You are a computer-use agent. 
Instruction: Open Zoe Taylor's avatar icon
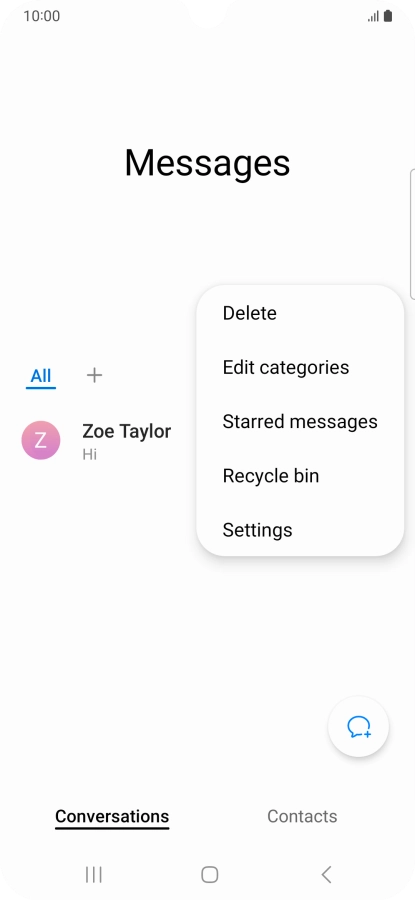pos(41,440)
